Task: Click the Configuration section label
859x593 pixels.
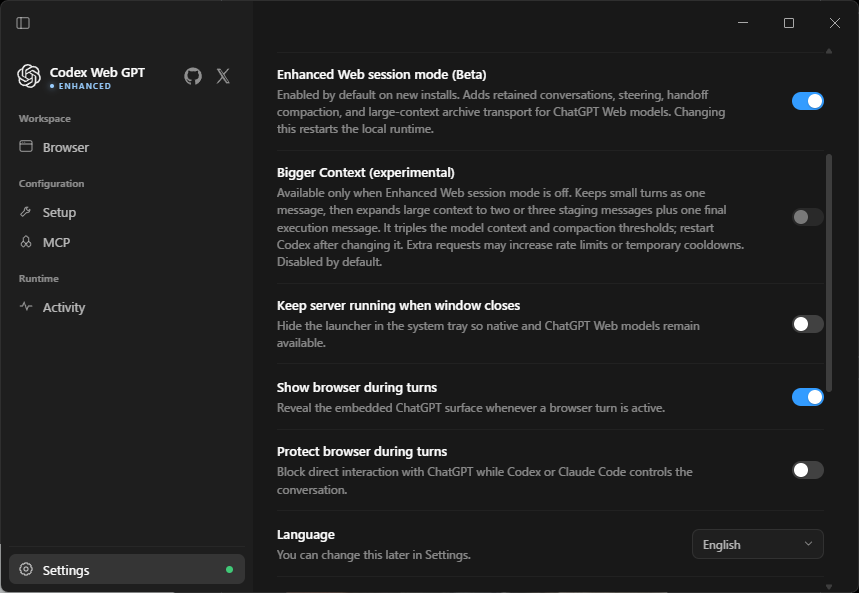Action: coord(51,184)
